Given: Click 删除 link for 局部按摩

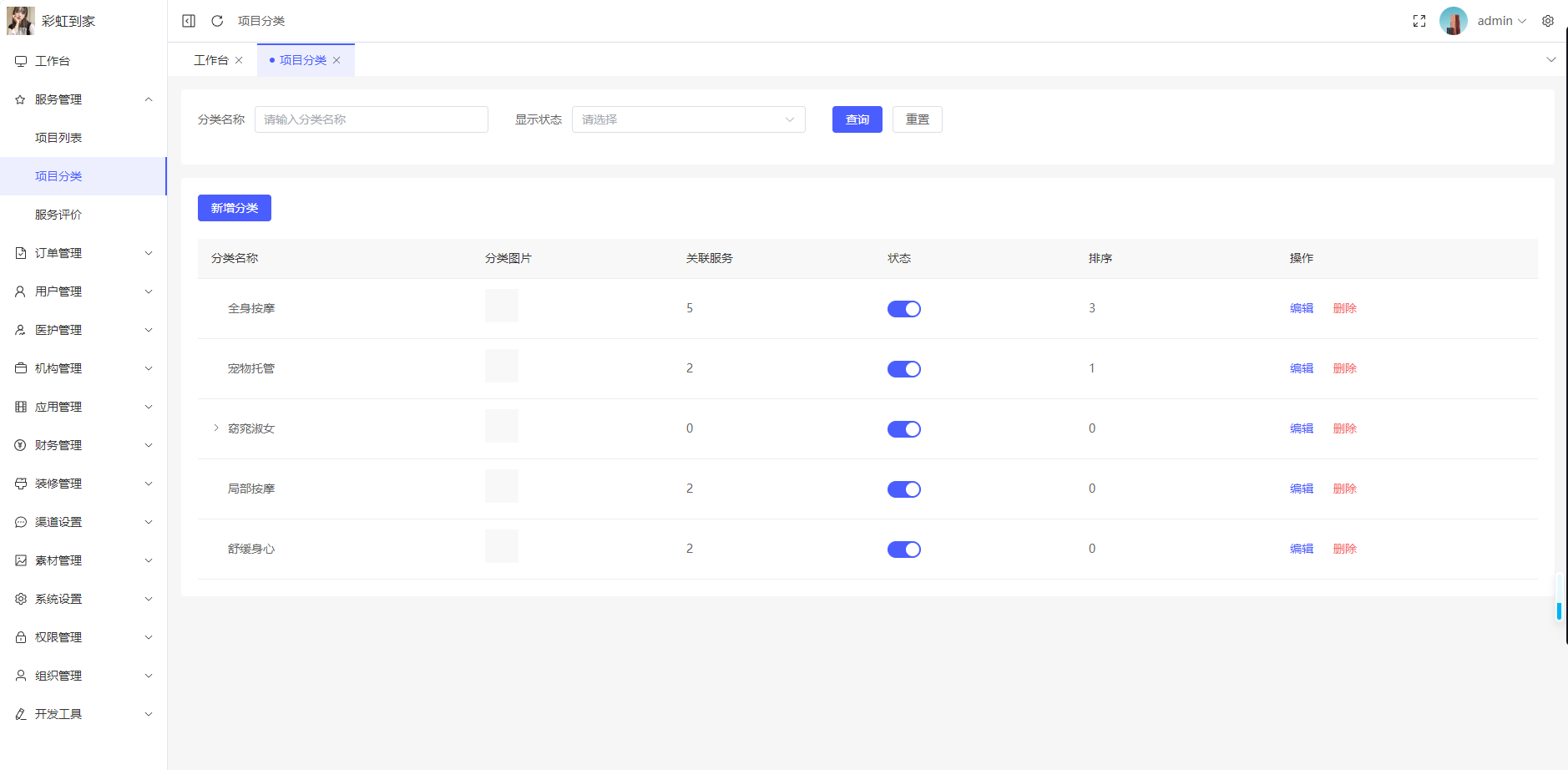Looking at the screenshot, I should pyautogui.click(x=1344, y=489).
